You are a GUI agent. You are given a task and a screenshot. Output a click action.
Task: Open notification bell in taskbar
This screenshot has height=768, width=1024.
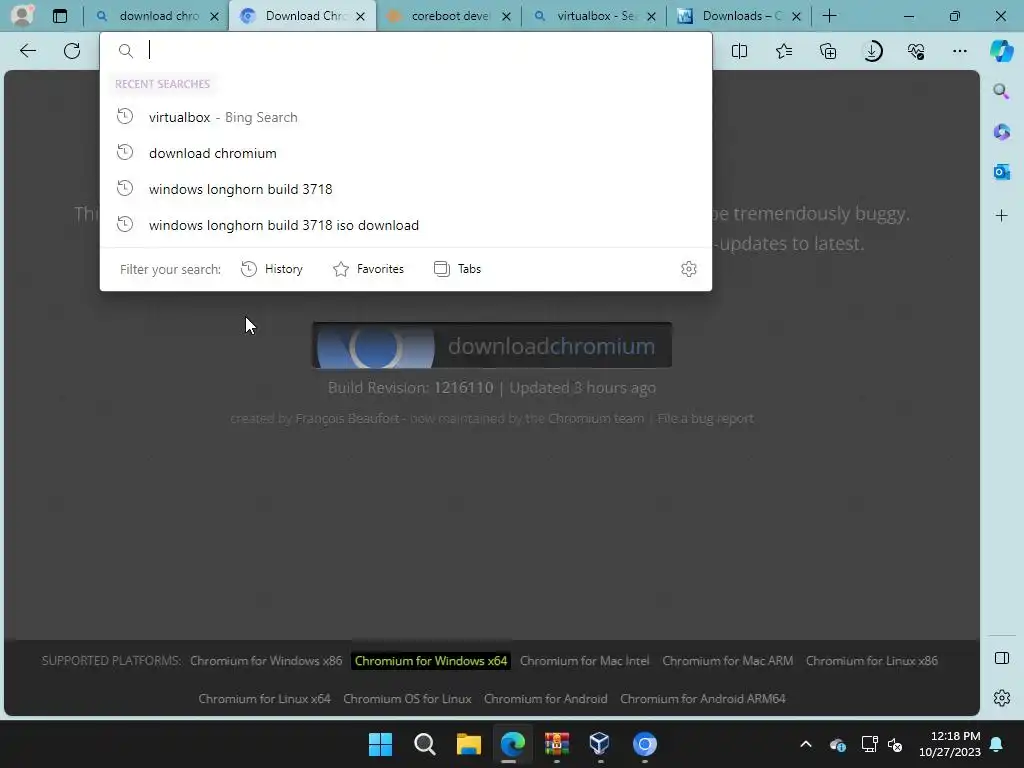tap(997, 744)
